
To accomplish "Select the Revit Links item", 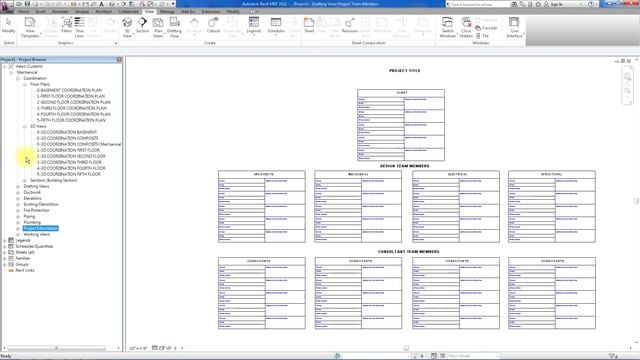I will tap(24, 270).
